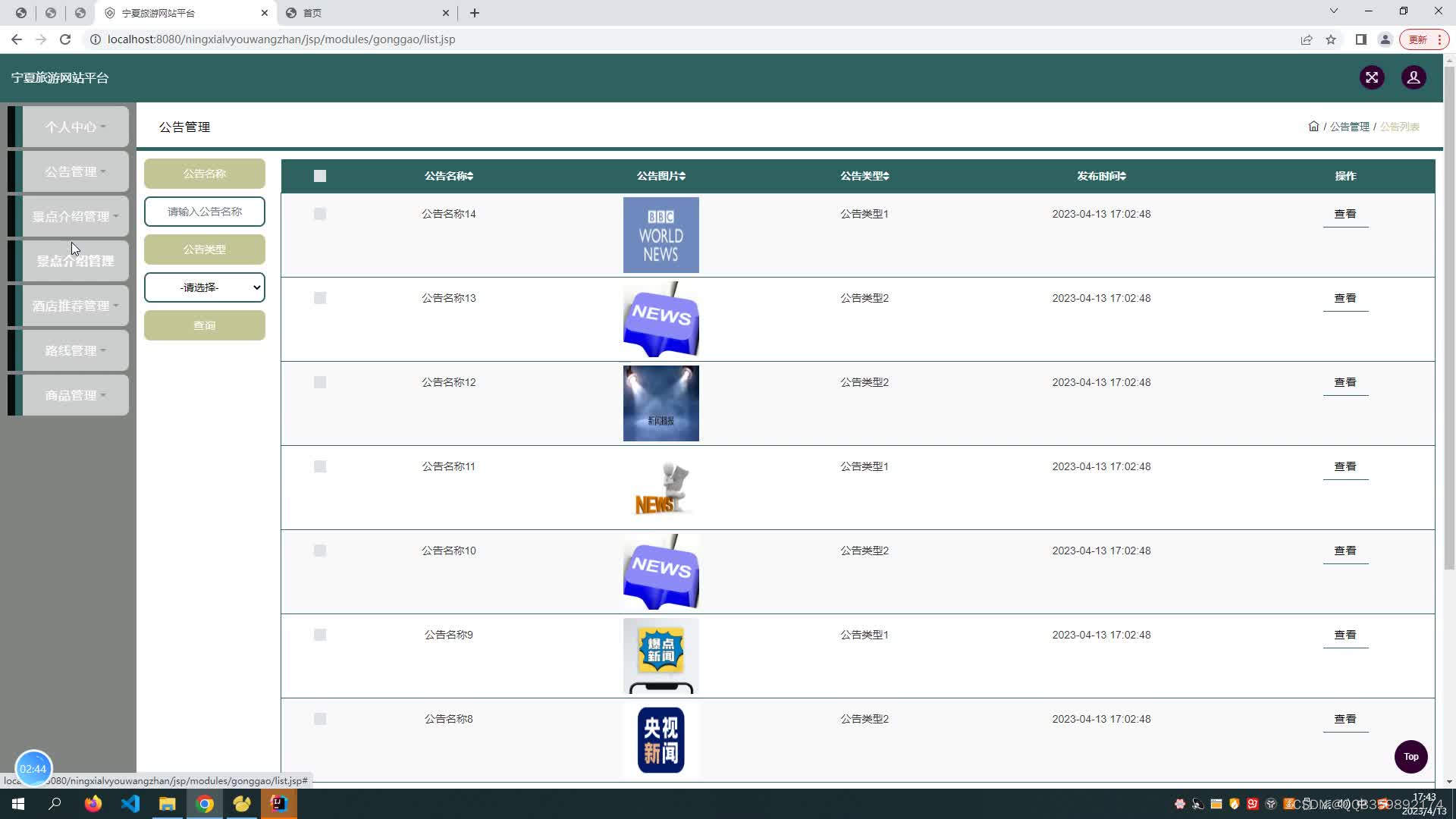The height and width of the screenshot is (819, 1456).
Task: Click the fullscreen toggle icon in header
Action: (x=1372, y=77)
